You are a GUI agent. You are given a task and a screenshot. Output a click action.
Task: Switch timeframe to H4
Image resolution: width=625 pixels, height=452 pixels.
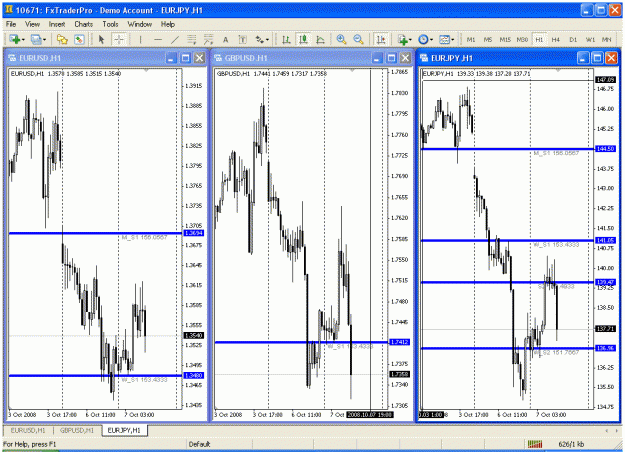click(556, 39)
